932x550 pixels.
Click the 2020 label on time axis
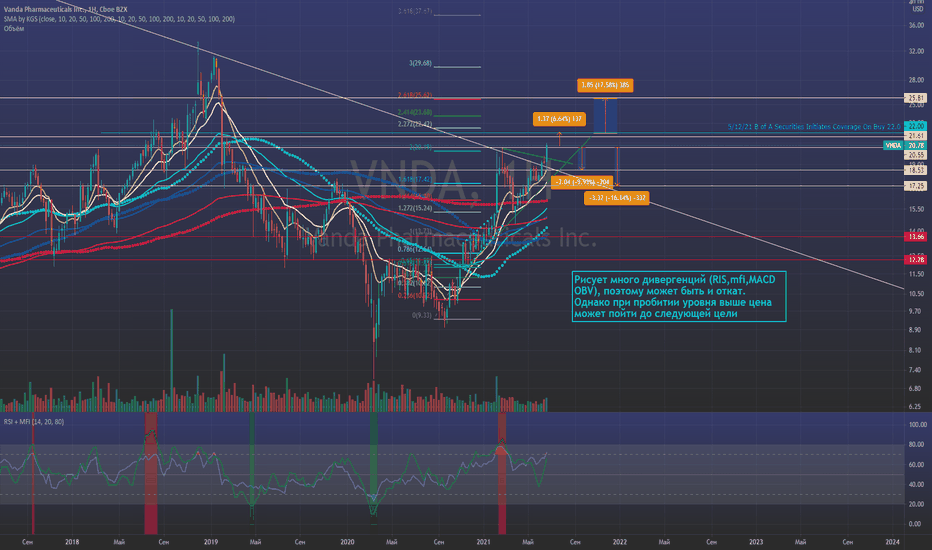click(x=347, y=542)
